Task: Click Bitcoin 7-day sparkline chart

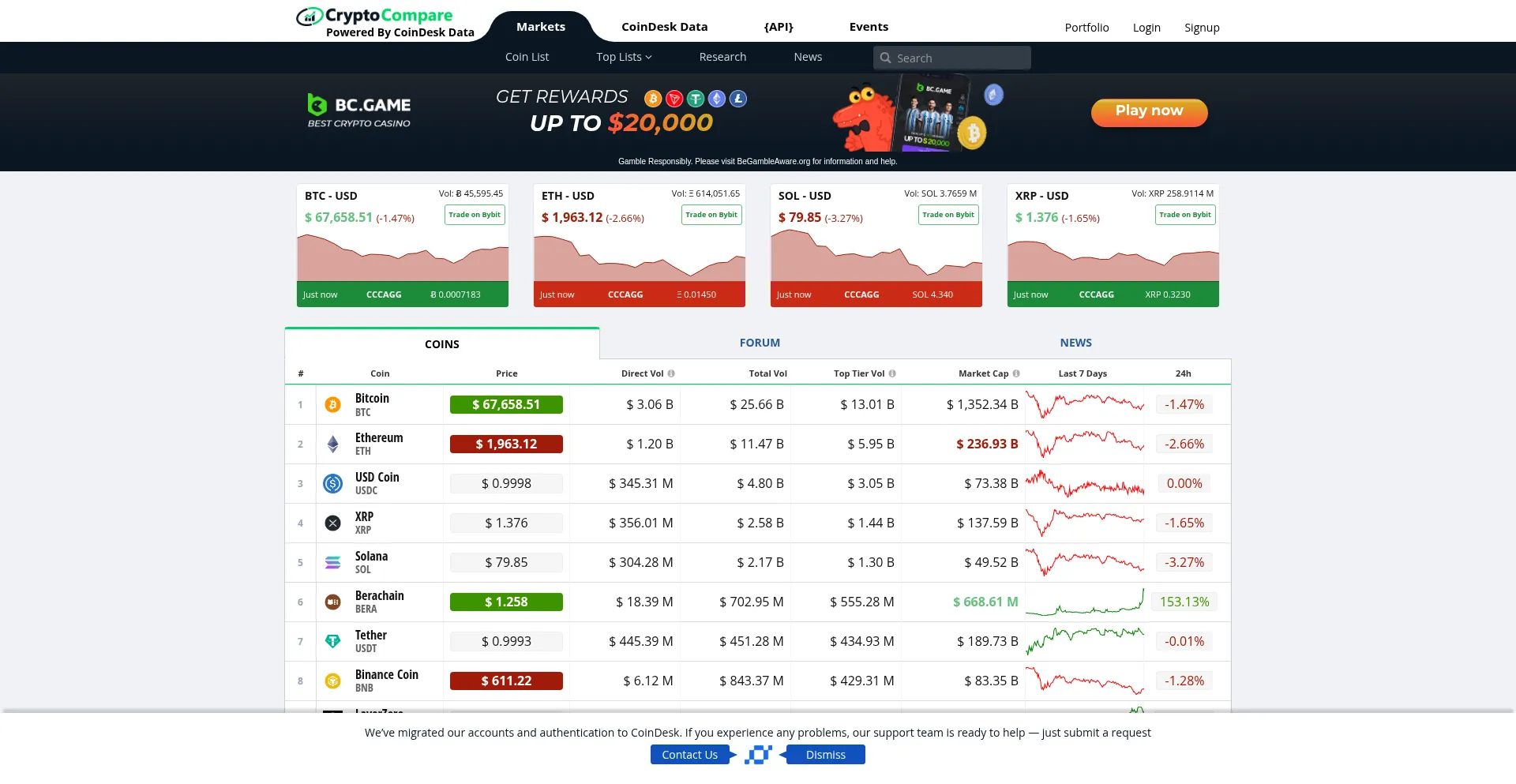Action: [1085, 404]
